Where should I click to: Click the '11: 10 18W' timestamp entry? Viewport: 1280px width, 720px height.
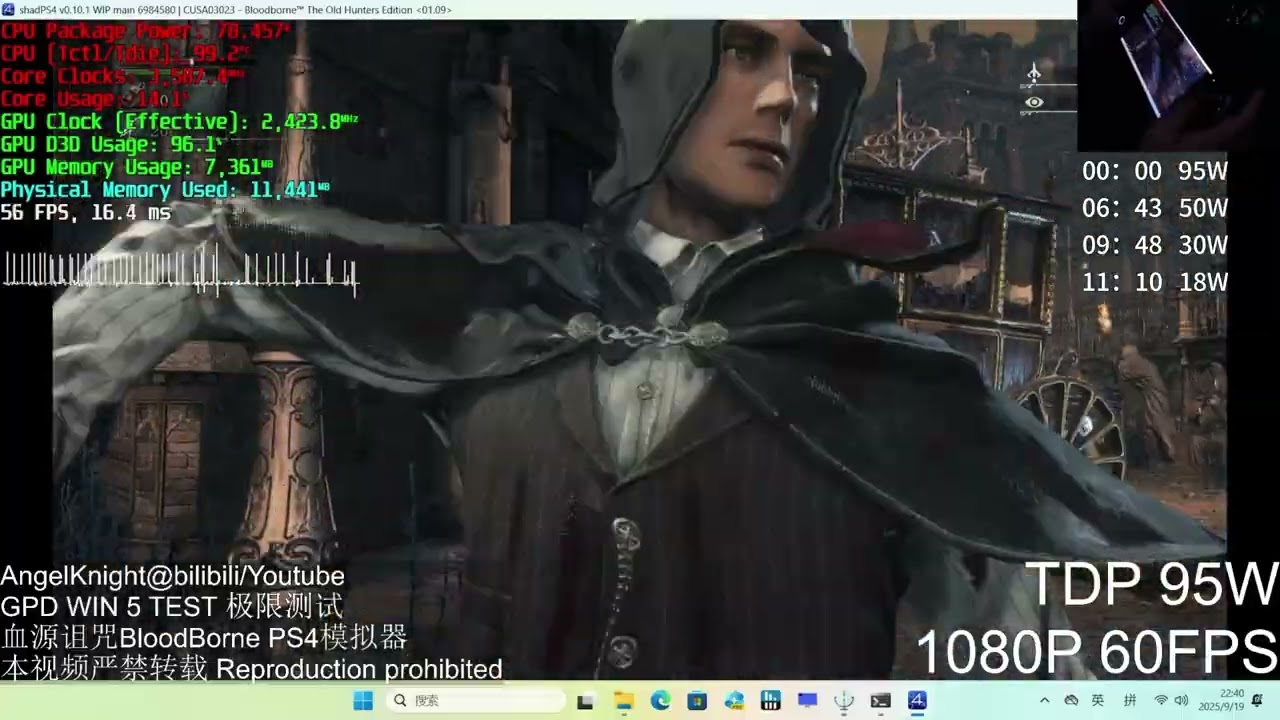1155,282
